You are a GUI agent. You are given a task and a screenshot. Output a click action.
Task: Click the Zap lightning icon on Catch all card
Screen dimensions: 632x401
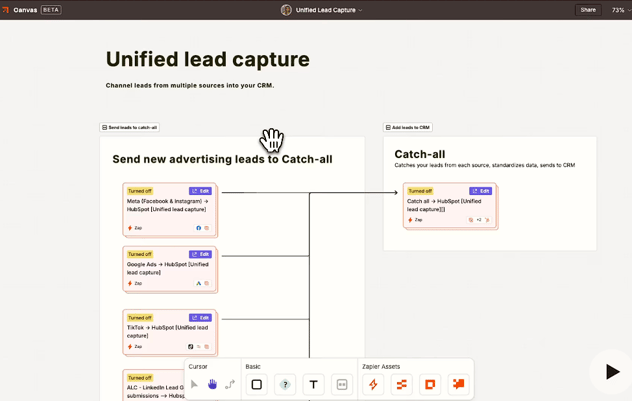click(x=410, y=220)
